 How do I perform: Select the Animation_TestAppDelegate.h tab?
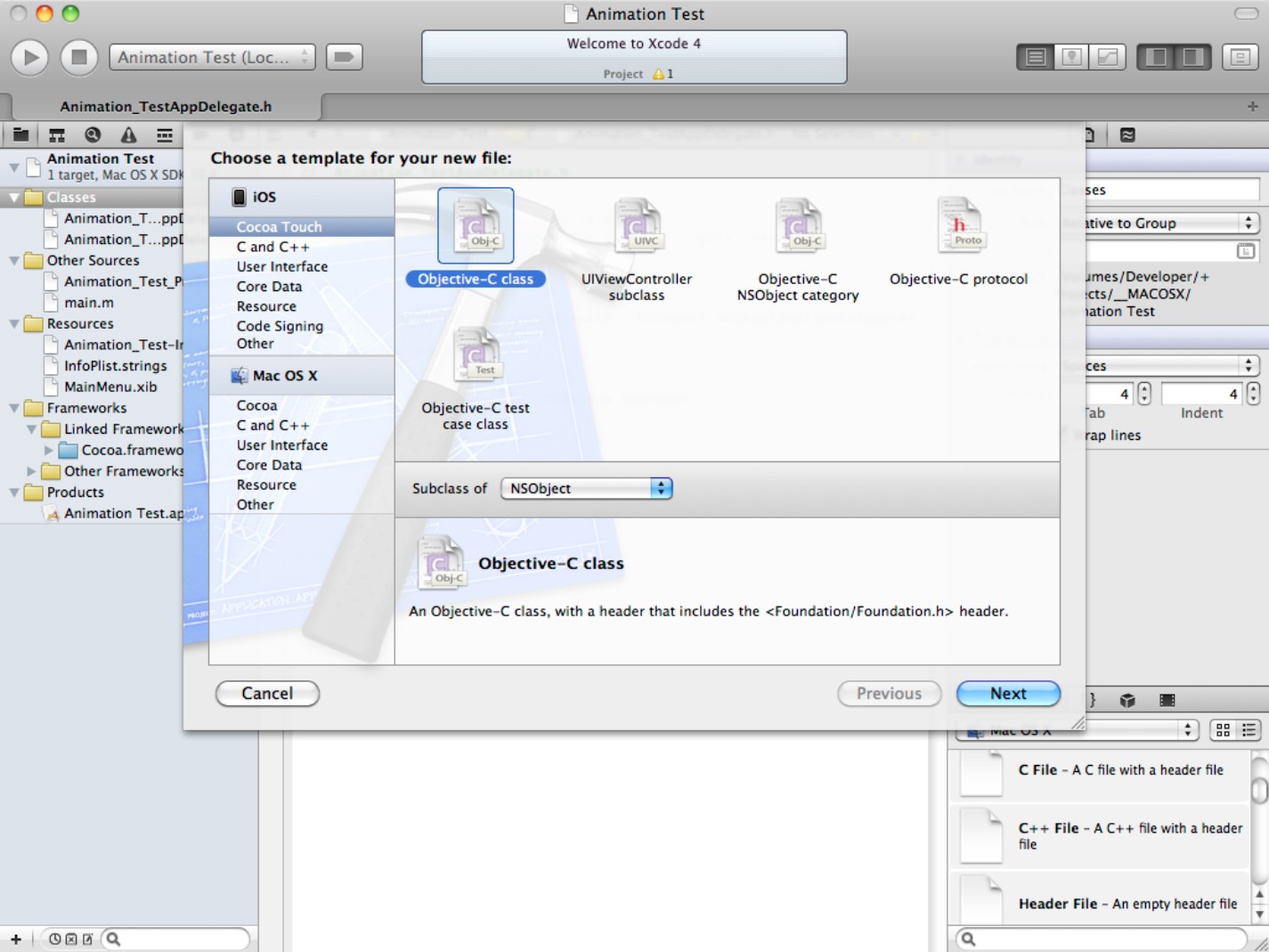coord(166,106)
